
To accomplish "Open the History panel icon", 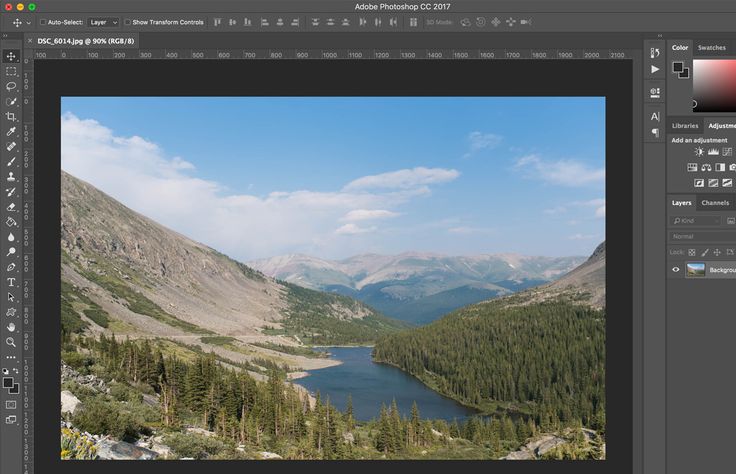I will (655, 53).
